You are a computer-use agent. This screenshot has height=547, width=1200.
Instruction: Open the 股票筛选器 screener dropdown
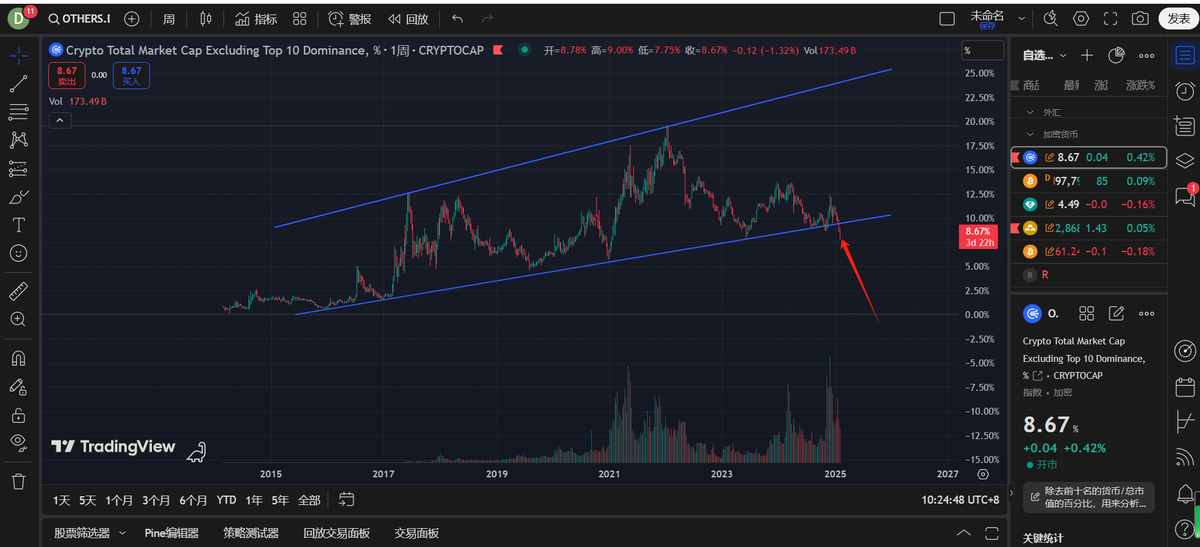90,533
